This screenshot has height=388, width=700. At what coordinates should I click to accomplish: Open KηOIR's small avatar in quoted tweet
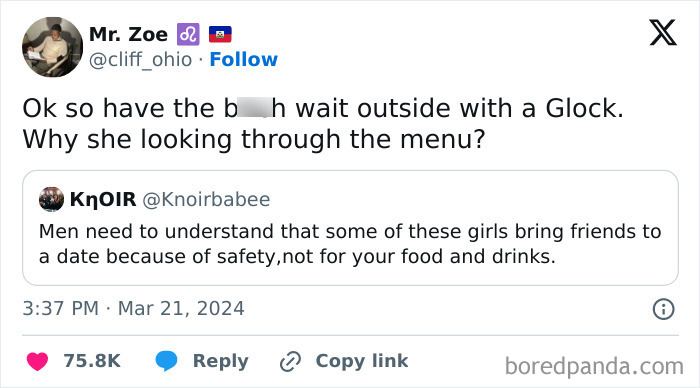[x=51, y=199]
